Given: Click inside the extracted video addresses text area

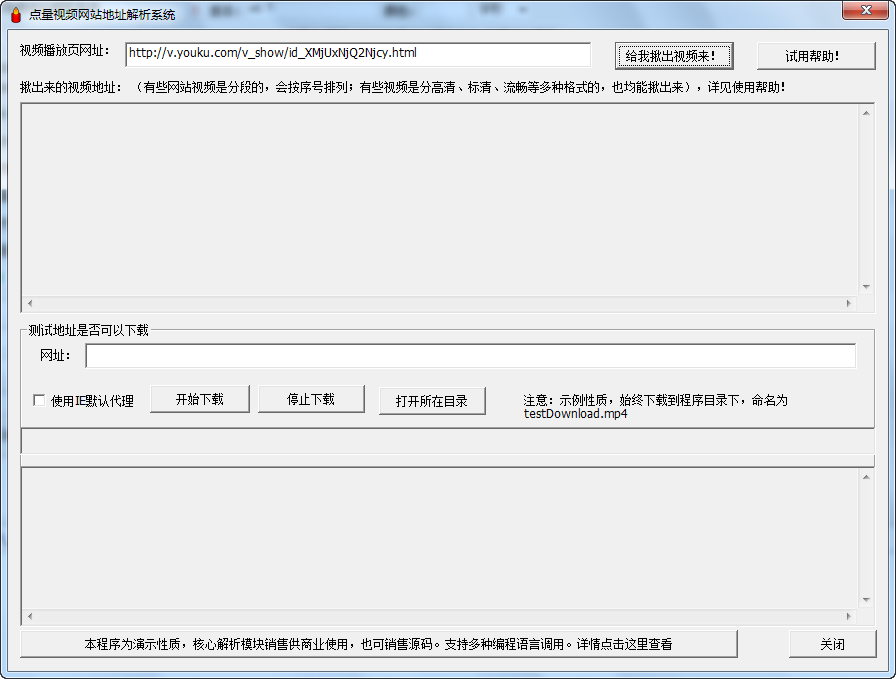Looking at the screenshot, I should pos(440,198).
